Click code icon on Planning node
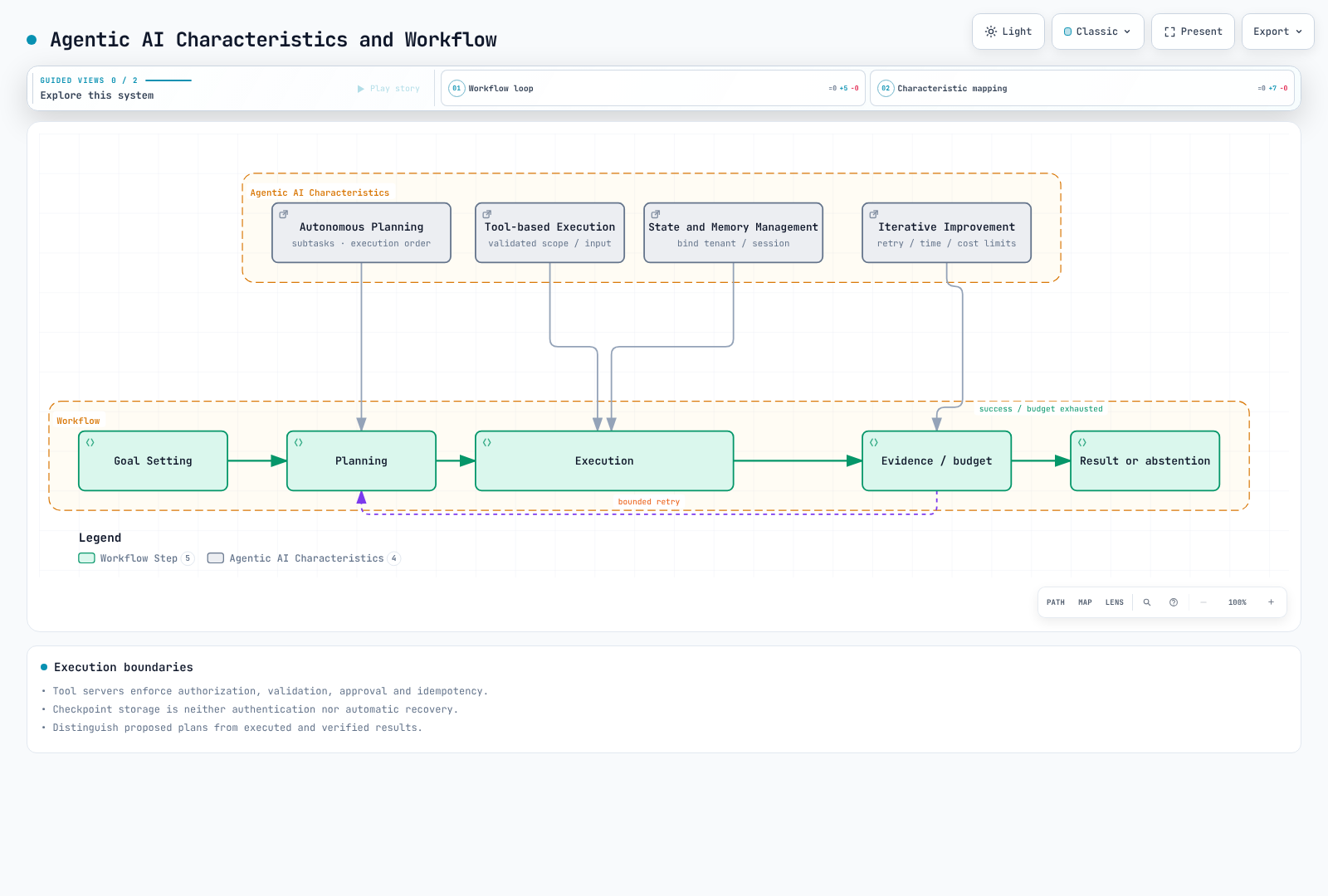This screenshot has height=896, width=1328. tap(298, 442)
